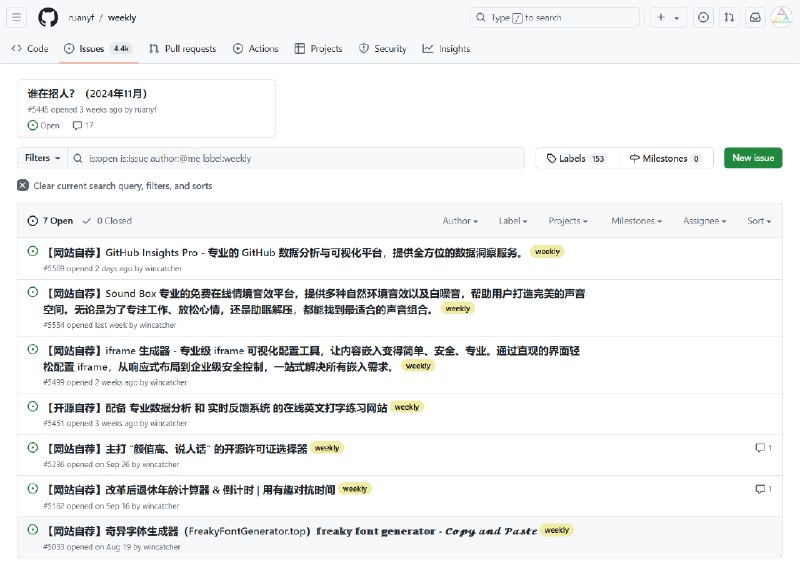Open the 开源许可证选择器 issue
Image resolution: width=800 pixels, height=569 pixels.
pyautogui.click(x=176, y=449)
